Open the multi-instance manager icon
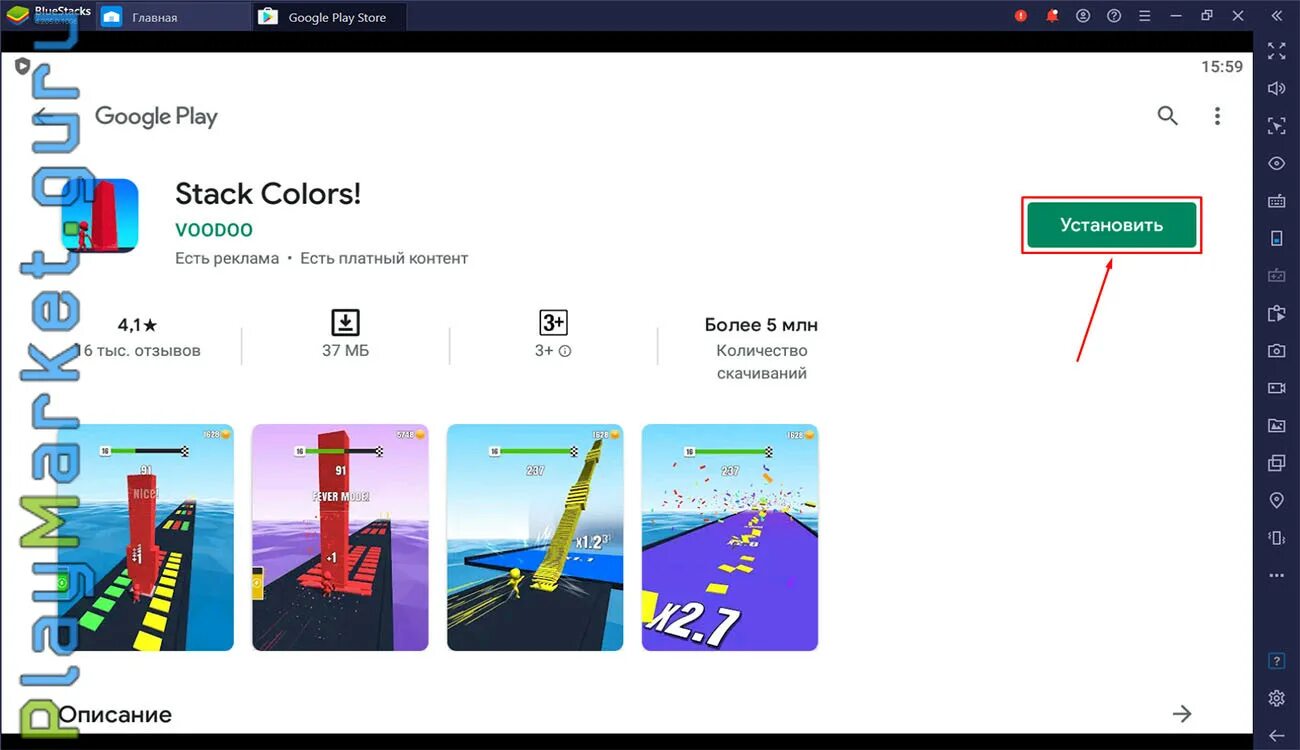 [1276, 463]
